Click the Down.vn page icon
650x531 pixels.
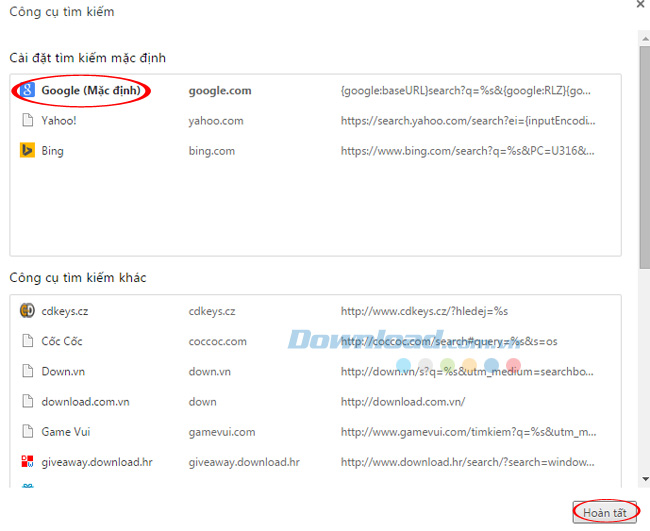pyautogui.click(x=27, y=371)
